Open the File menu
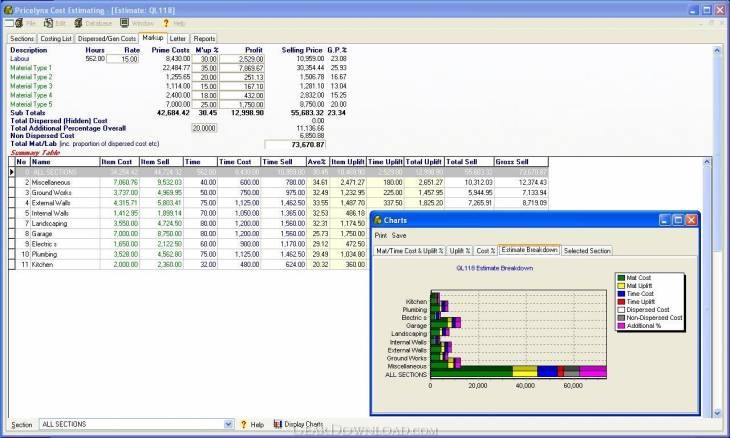Screen dimensions: 730x438 26,23
